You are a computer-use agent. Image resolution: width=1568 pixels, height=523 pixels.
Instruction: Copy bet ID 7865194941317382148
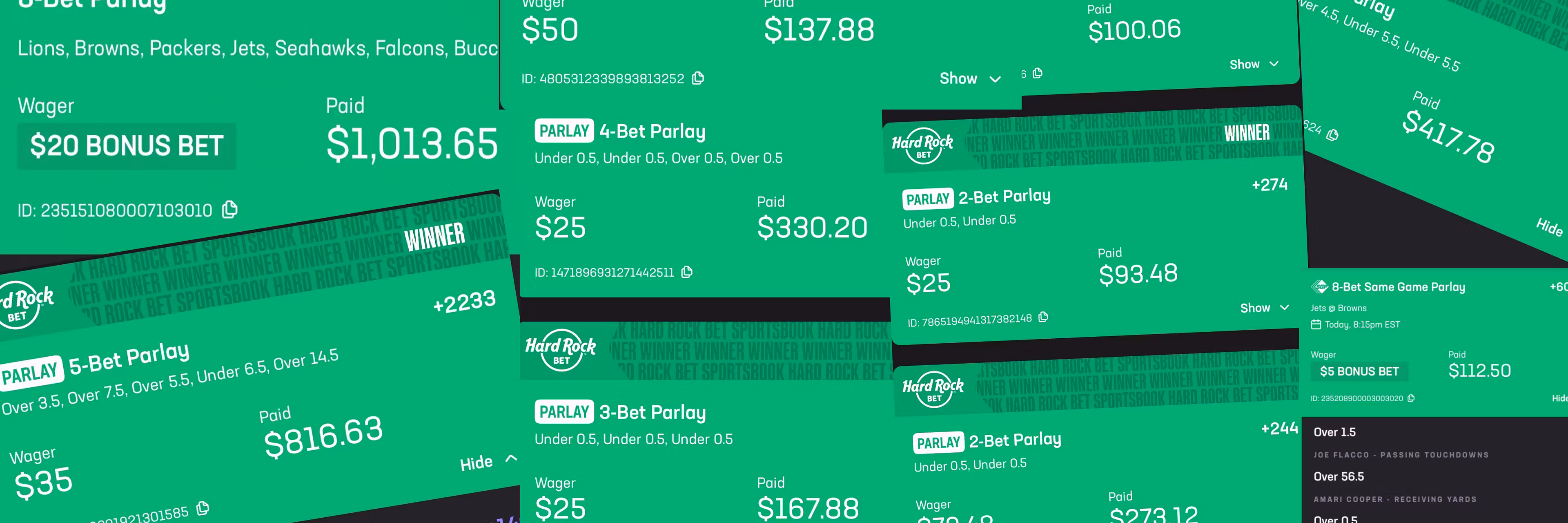pos(1043,317)
